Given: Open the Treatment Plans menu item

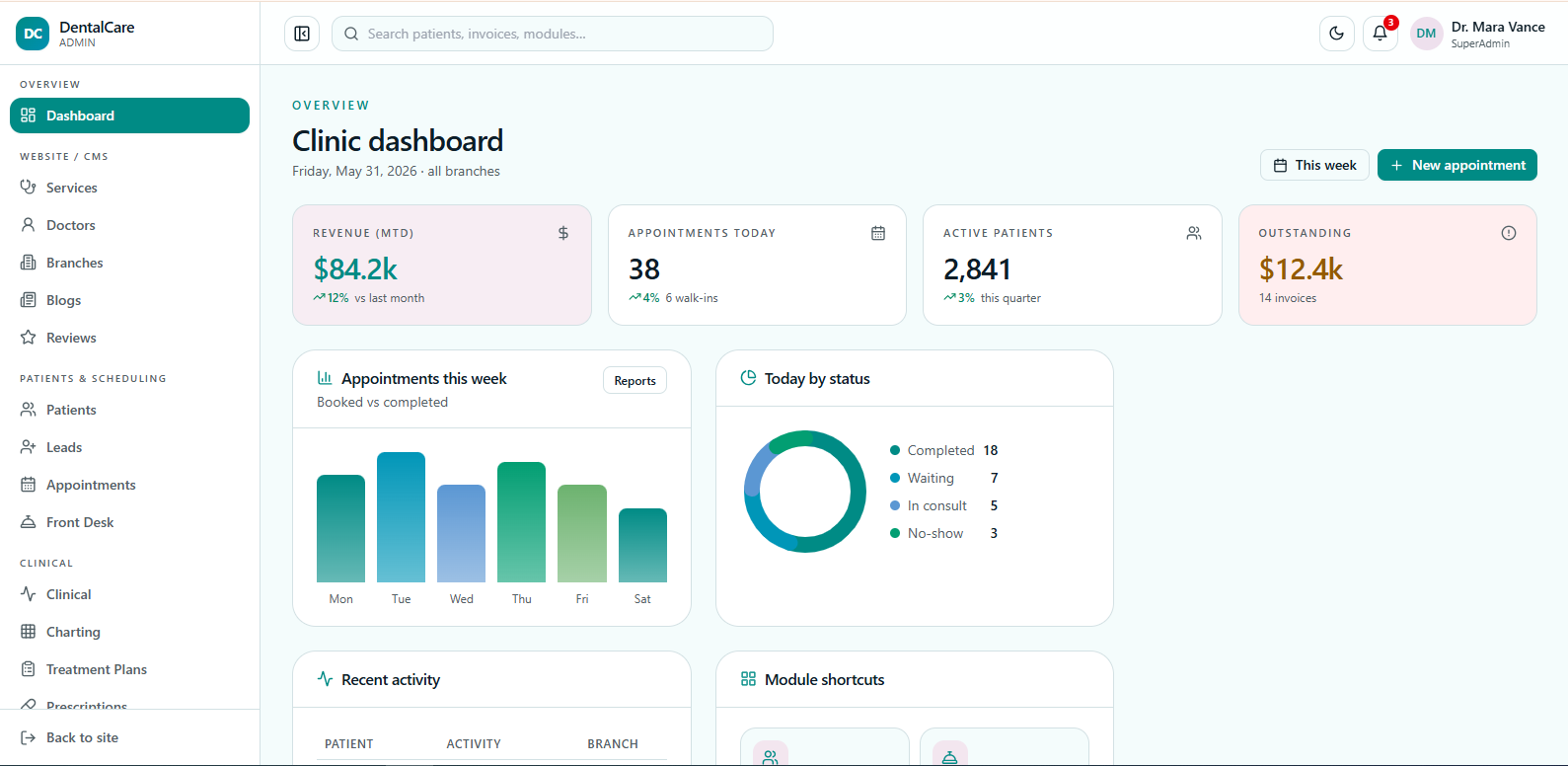Looking at the screenshot, I should point(129,669).
